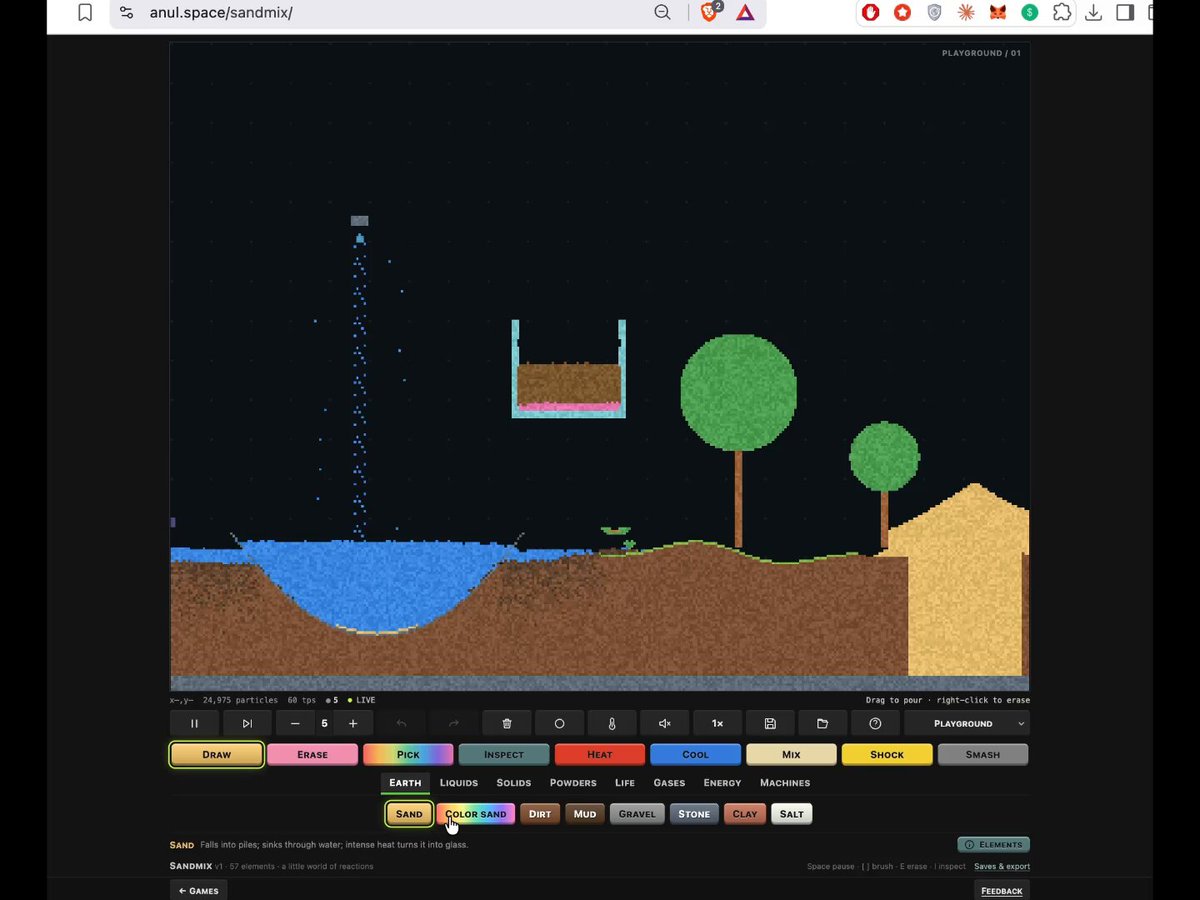
Task: Select the Inspect tool
Action: coord(504,754)
